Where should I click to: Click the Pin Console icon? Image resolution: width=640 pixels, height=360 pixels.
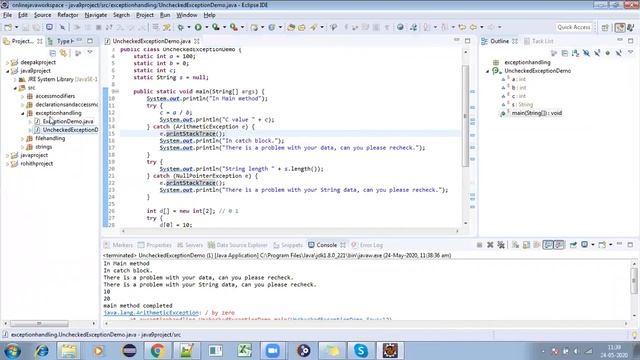coord(573,245)
